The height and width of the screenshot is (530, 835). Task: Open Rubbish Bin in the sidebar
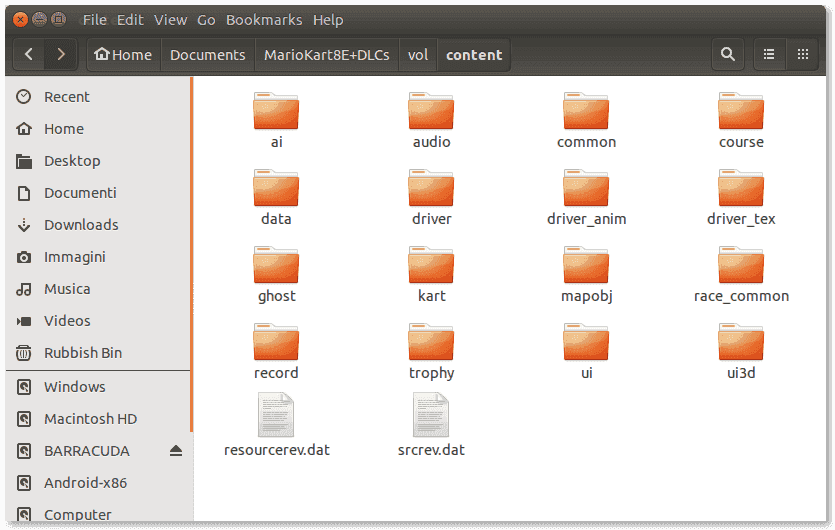pos(97,353)
